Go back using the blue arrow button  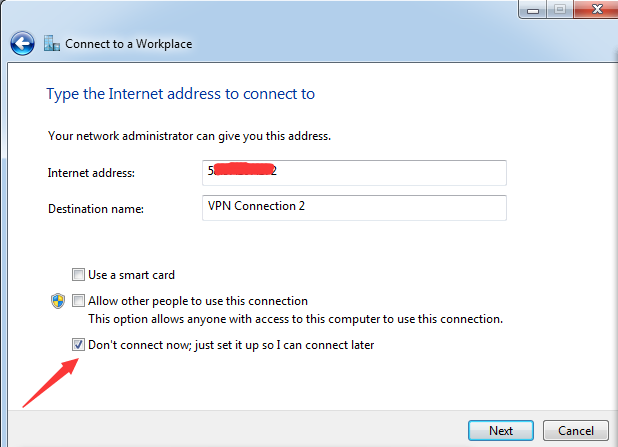coord(22,43)
